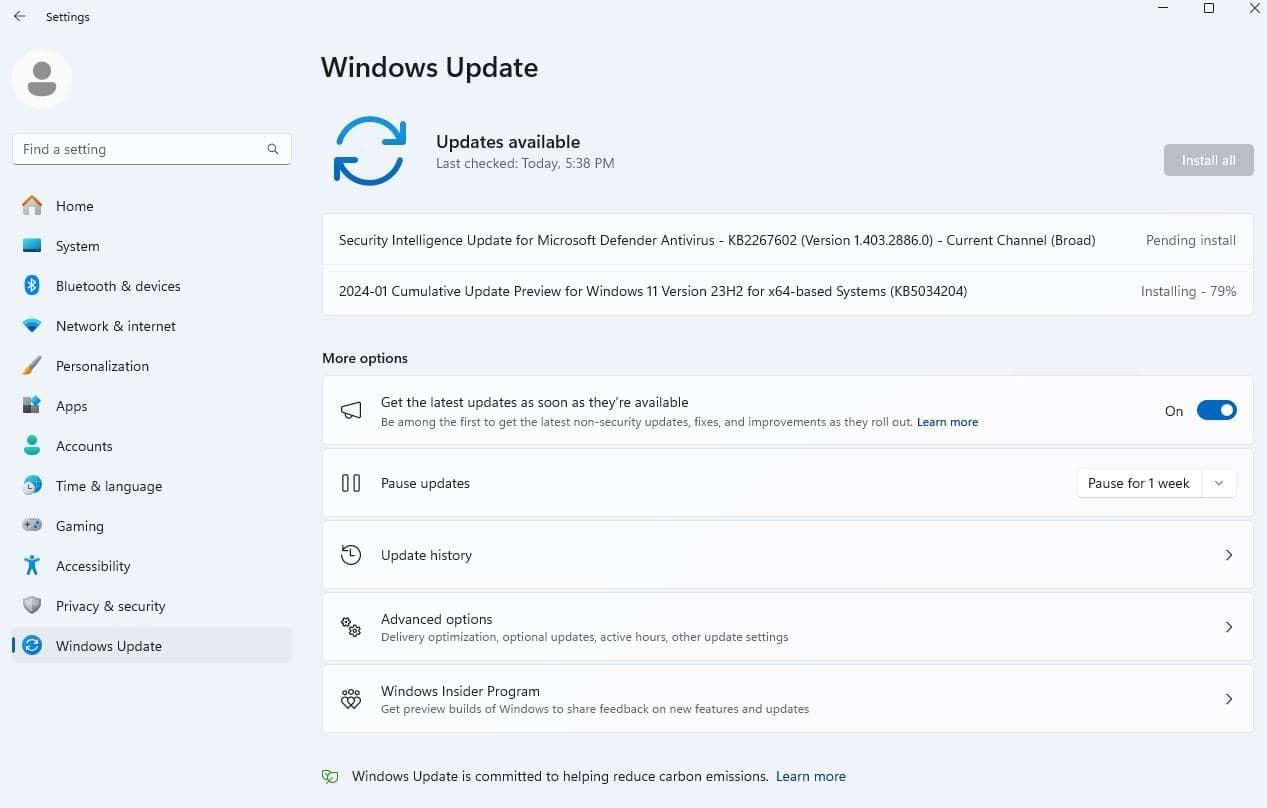1267x808 pixels.
Task: Click the back arrow in Settings
Action: pos(20,17)
